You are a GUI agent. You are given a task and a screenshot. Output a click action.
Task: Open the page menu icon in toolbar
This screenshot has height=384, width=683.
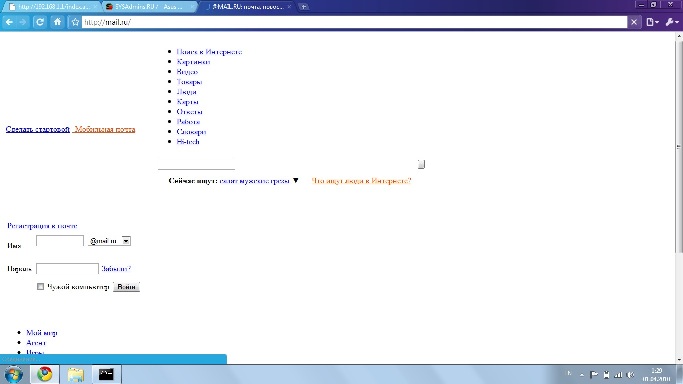pyautogui.click(x=652, y=22)
